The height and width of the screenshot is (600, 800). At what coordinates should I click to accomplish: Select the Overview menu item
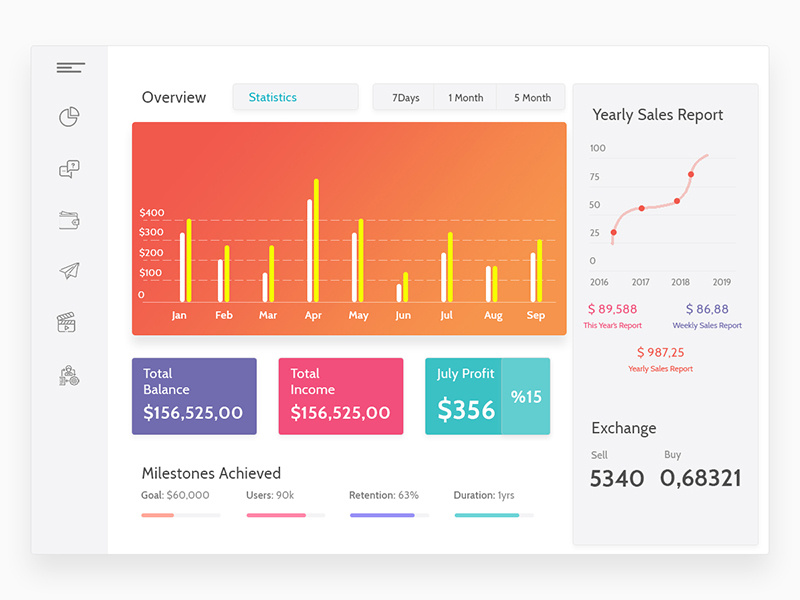(x=174, y=97)
